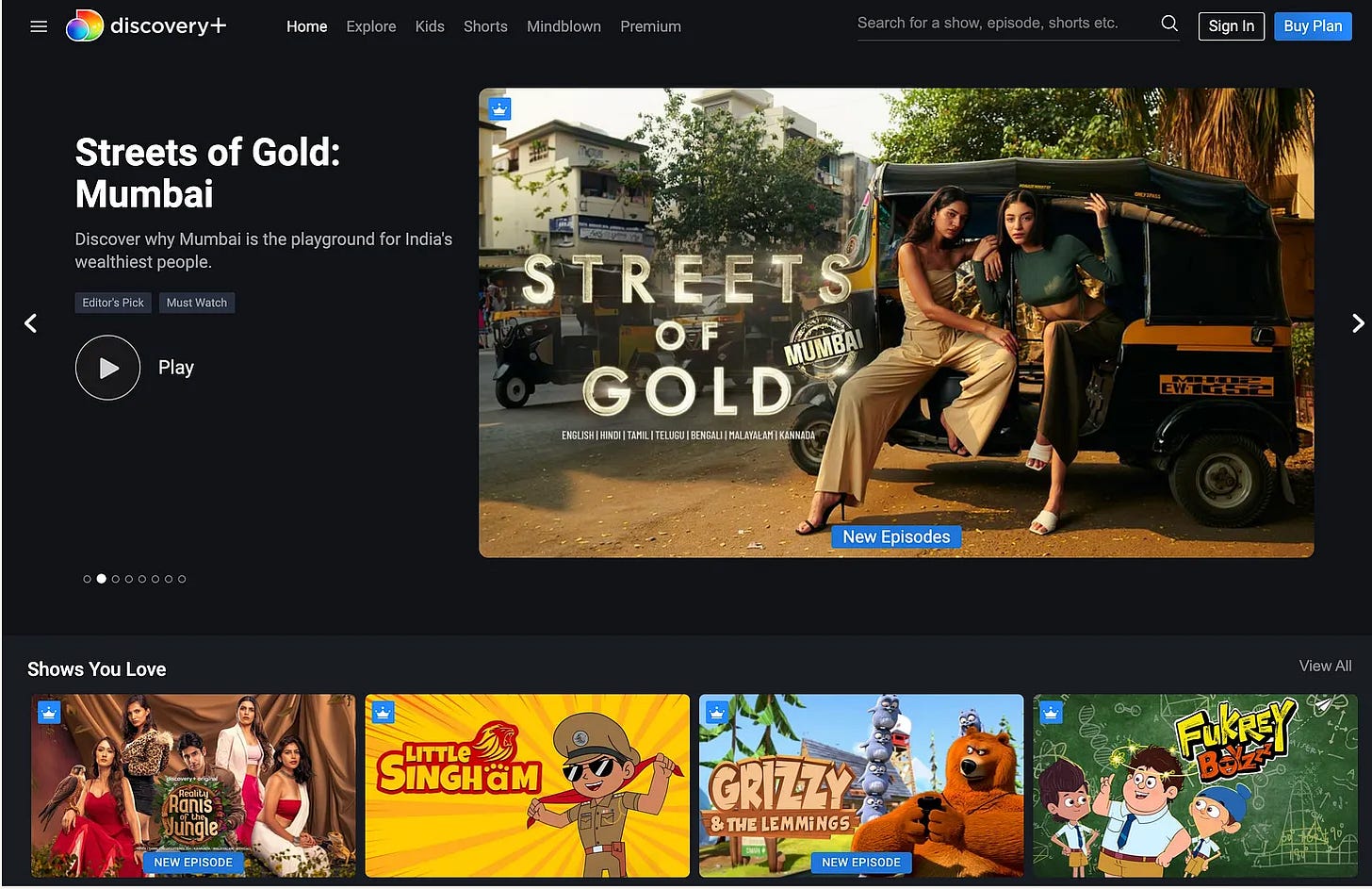Click the Play text label

click(x=176, y=368)
